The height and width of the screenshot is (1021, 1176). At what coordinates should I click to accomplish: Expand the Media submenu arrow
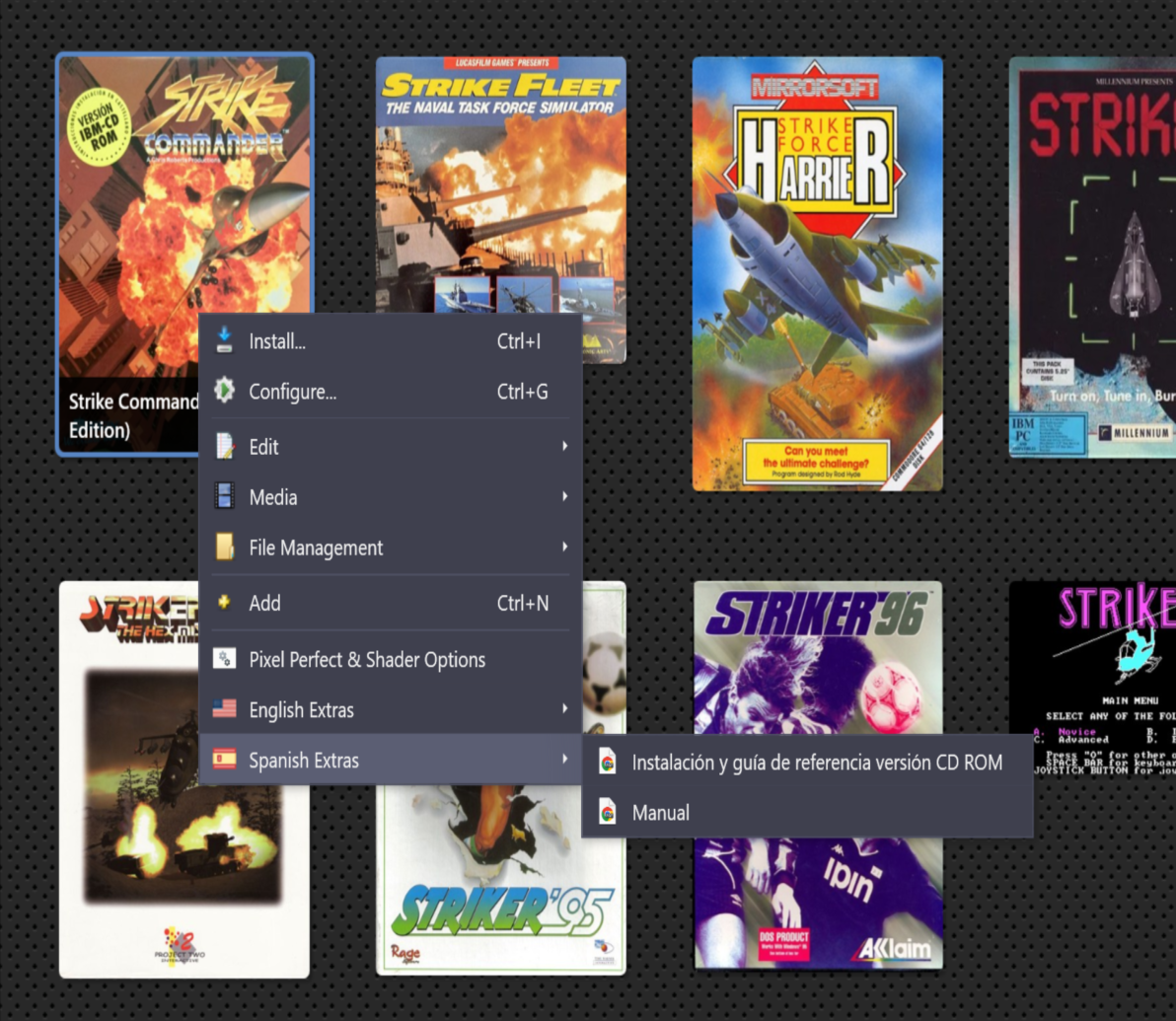[x=564, y=497]
